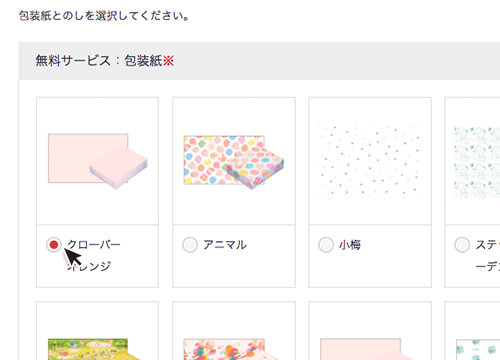
Task: Click the blue clover pattern wrapping thumbnail
Action: 478,349
